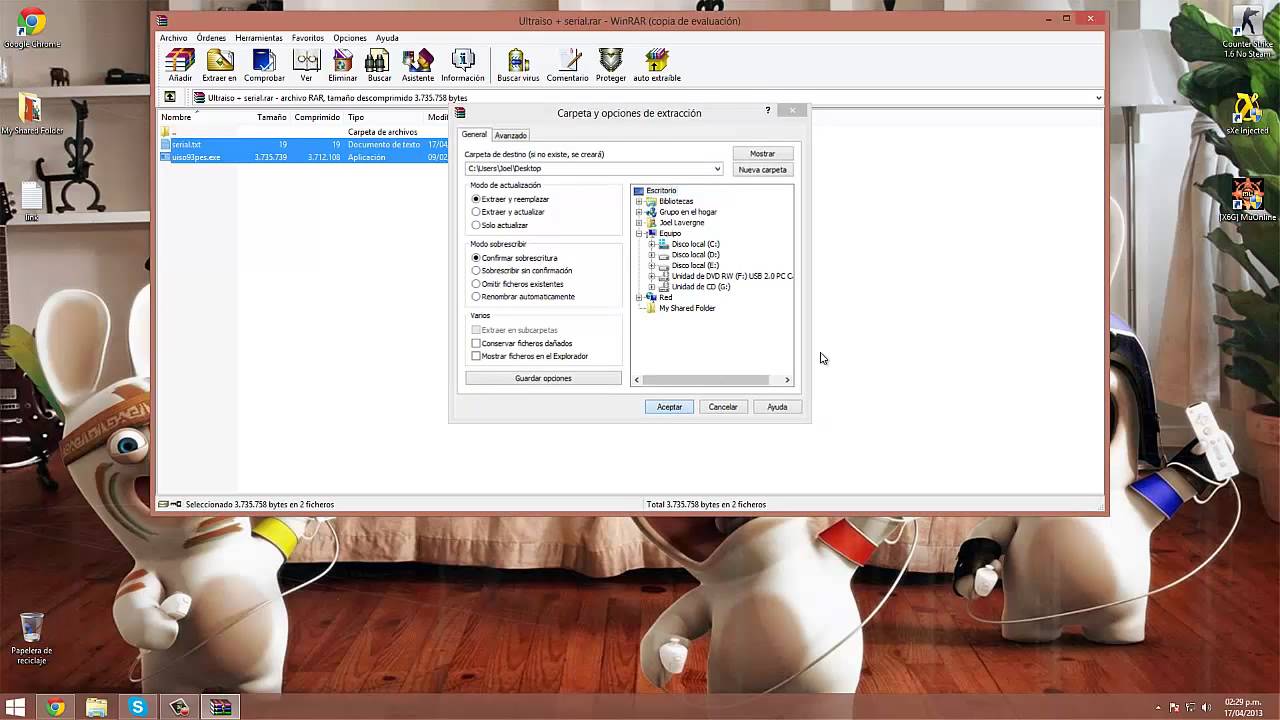Open the Archivo menu
Screen dimensions: 1280x720
(174, 38)
